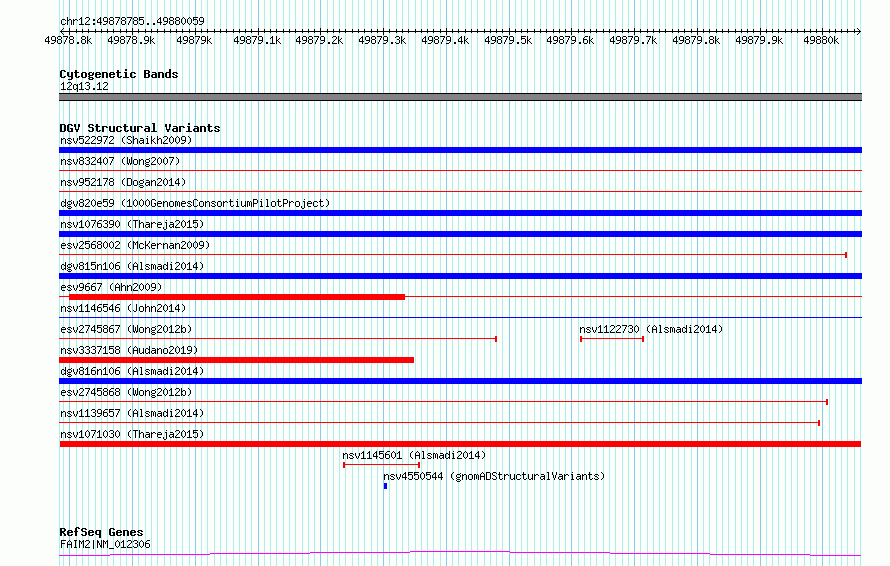The width and height of the screenshot is (890, 566).
Task: Open the FAIM2|NM_012306 gene label
Action: (105, 544)
